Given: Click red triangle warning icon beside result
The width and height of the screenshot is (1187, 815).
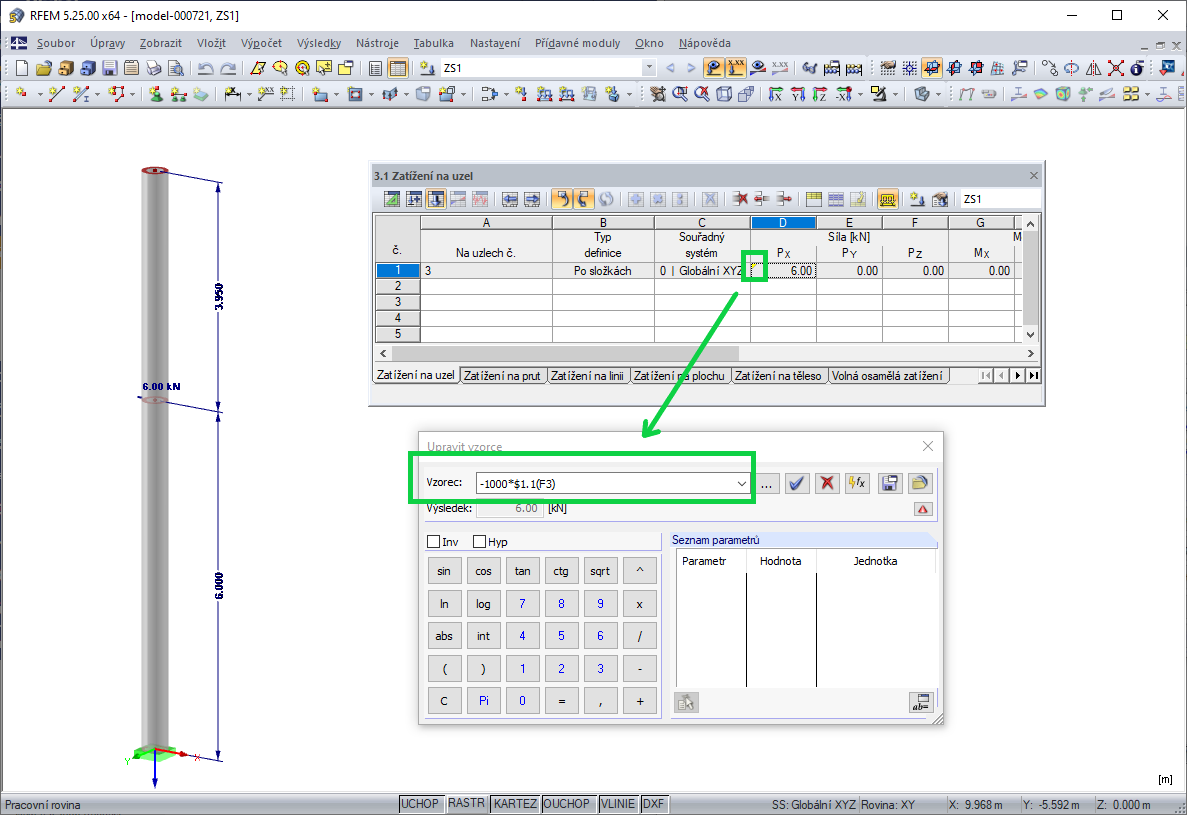Looking at the screenshot, I should [922, 509].
